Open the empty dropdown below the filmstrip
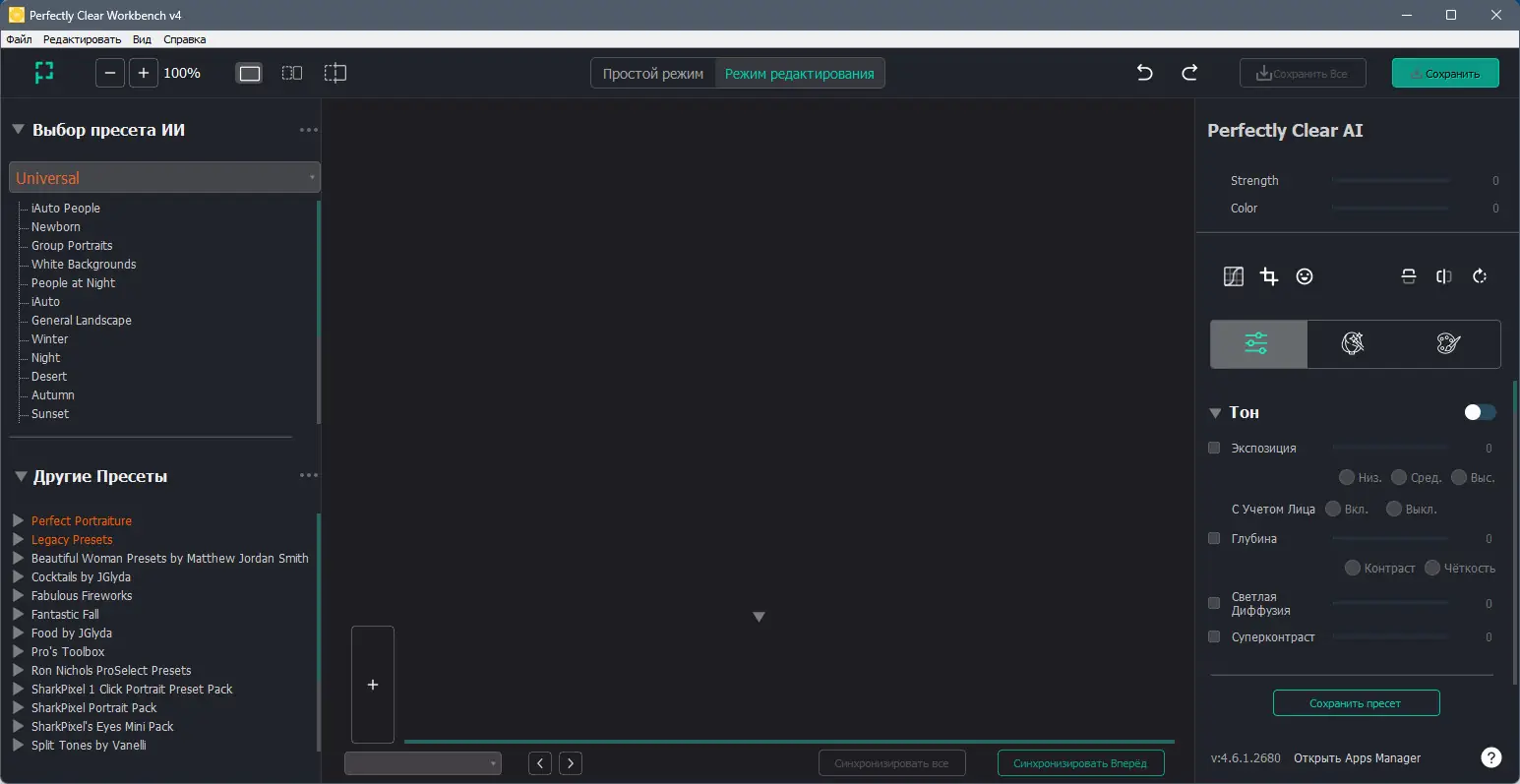The image size is (1520, 784). point(423,763)
